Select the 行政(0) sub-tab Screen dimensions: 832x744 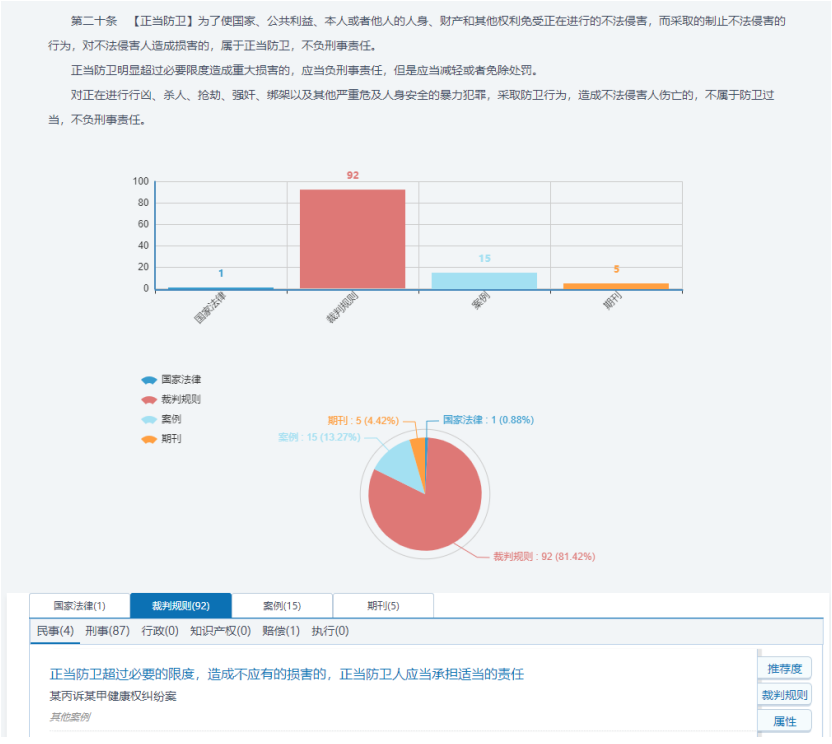[x=160, y=631]
